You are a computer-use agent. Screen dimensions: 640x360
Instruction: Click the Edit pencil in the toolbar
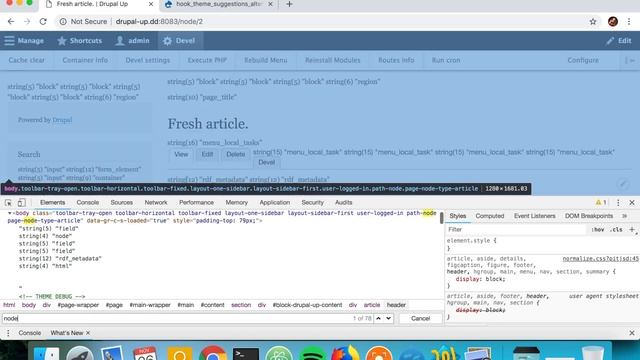(x=619, y=41)
